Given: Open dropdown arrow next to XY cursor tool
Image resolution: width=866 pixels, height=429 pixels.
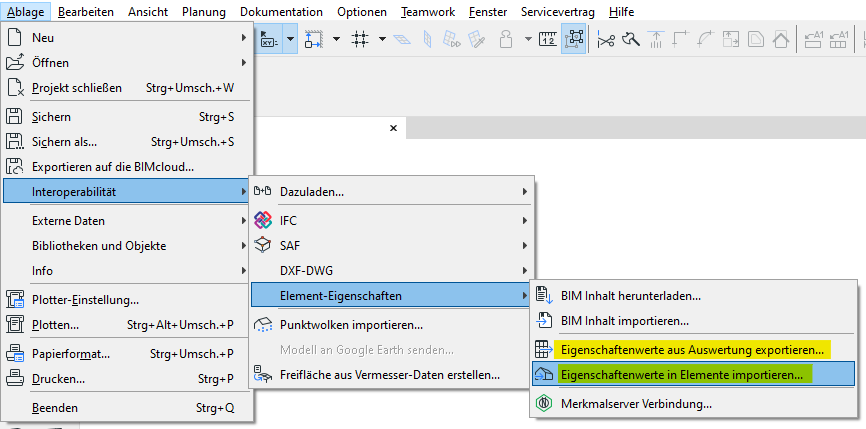Looking at the screenshot, I should click(290, 39).
